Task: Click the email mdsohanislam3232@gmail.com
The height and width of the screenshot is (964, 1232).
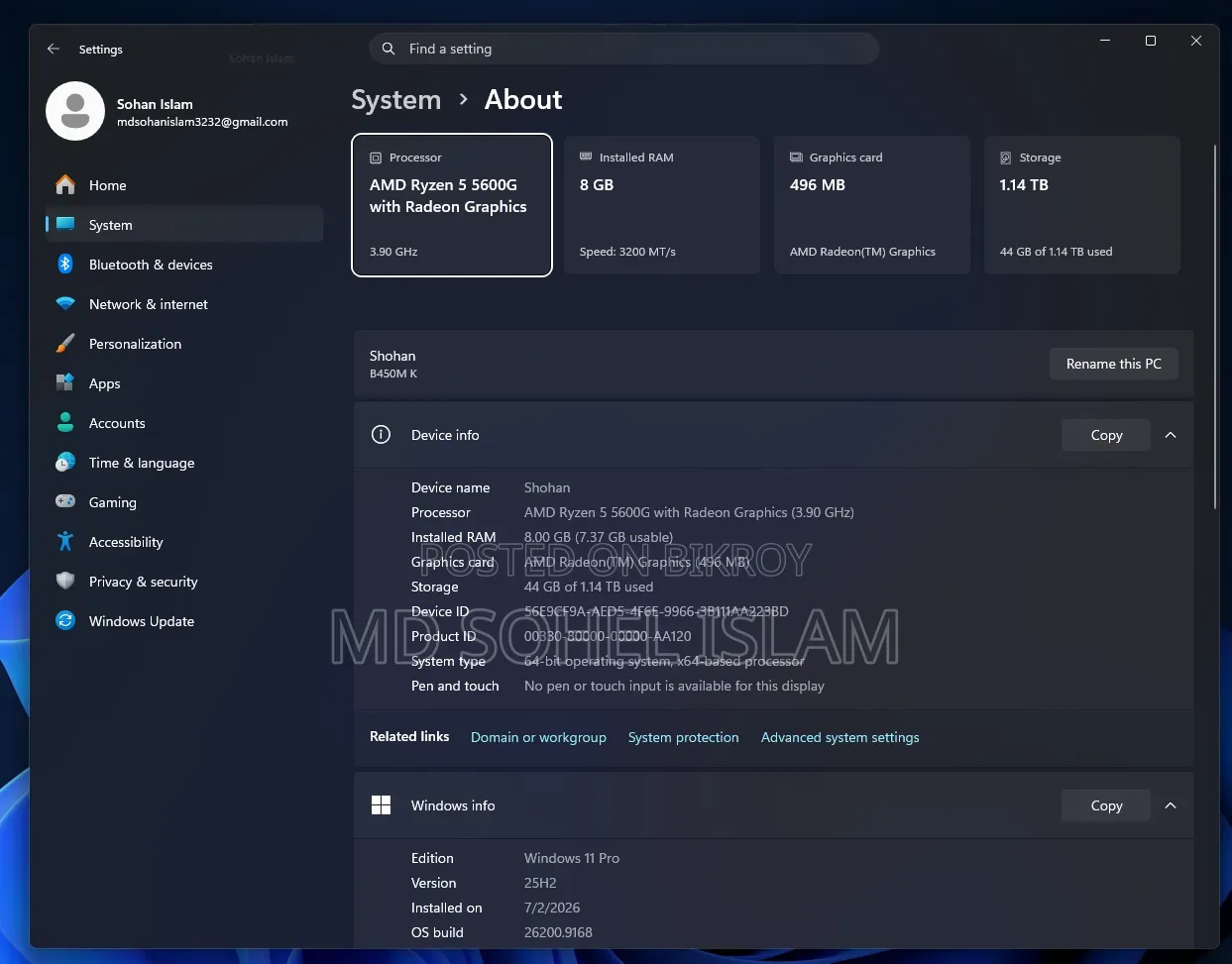Action: coord(202,122)
